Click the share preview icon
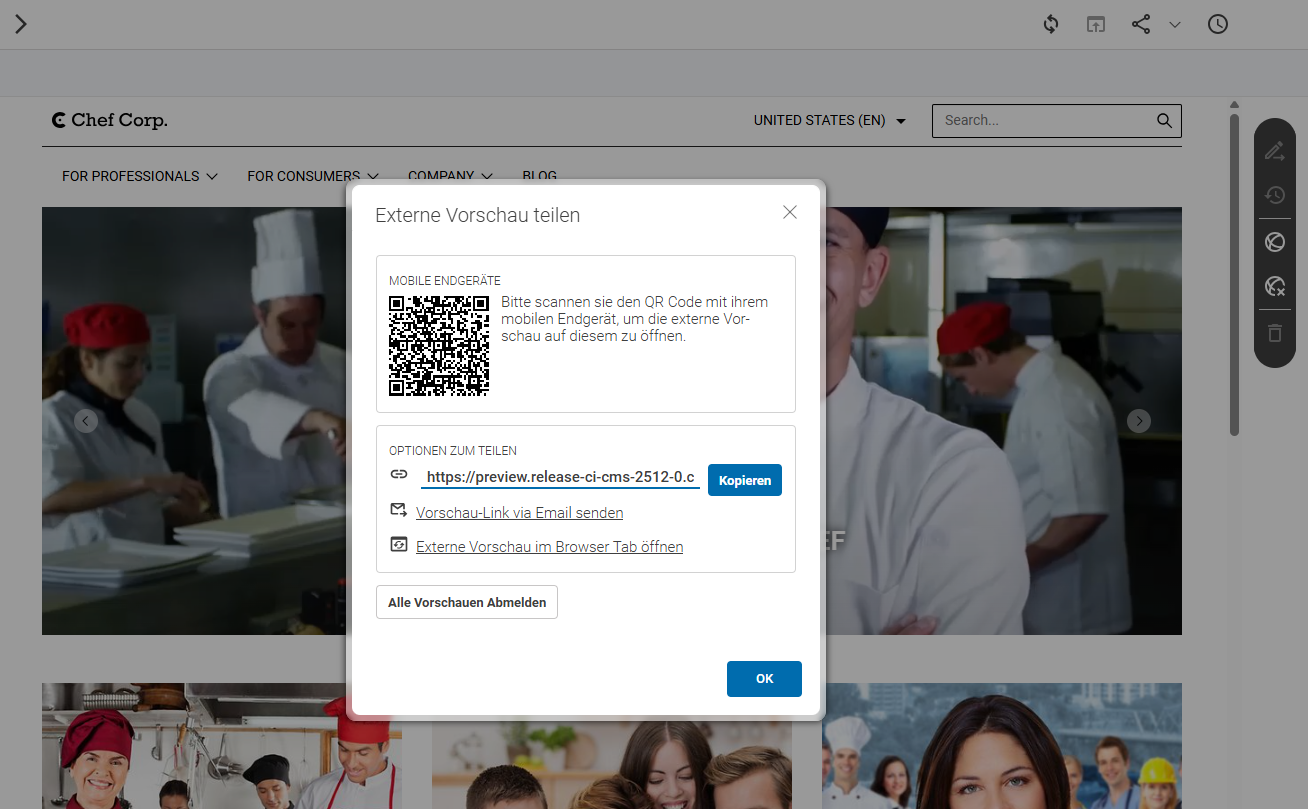 (x=1141, y=24)
